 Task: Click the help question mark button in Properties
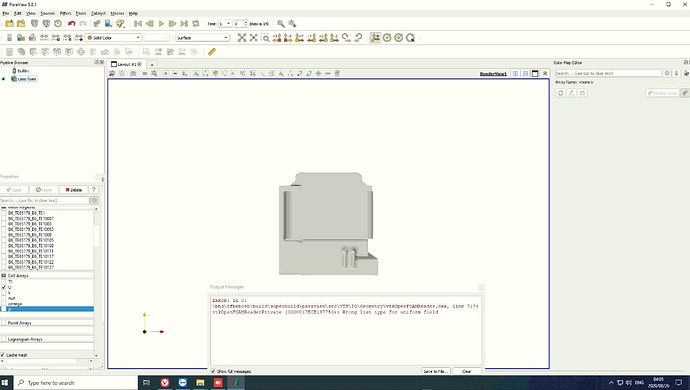pyautogui.click(x=94, y=190)
